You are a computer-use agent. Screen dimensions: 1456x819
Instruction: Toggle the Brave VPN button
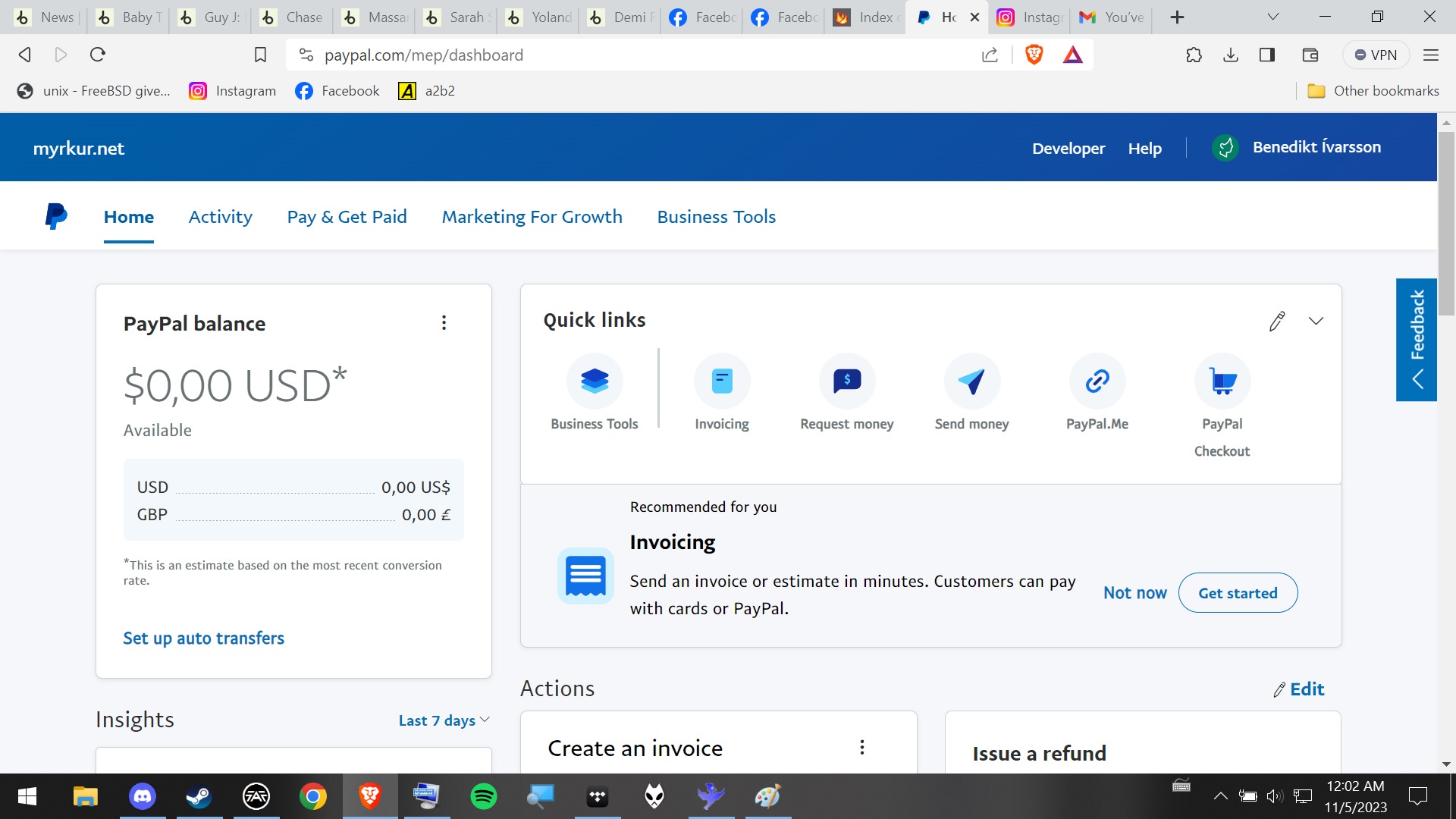(1376, 55)
